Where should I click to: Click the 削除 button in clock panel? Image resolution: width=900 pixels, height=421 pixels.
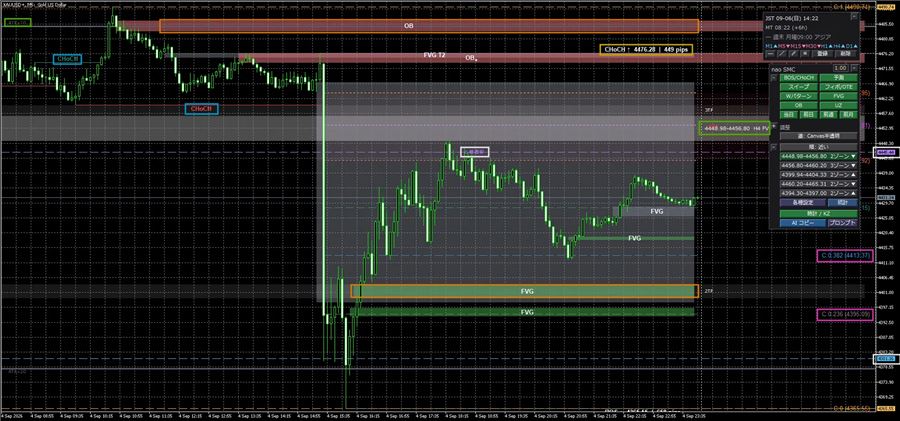click(x=846, y=53)
